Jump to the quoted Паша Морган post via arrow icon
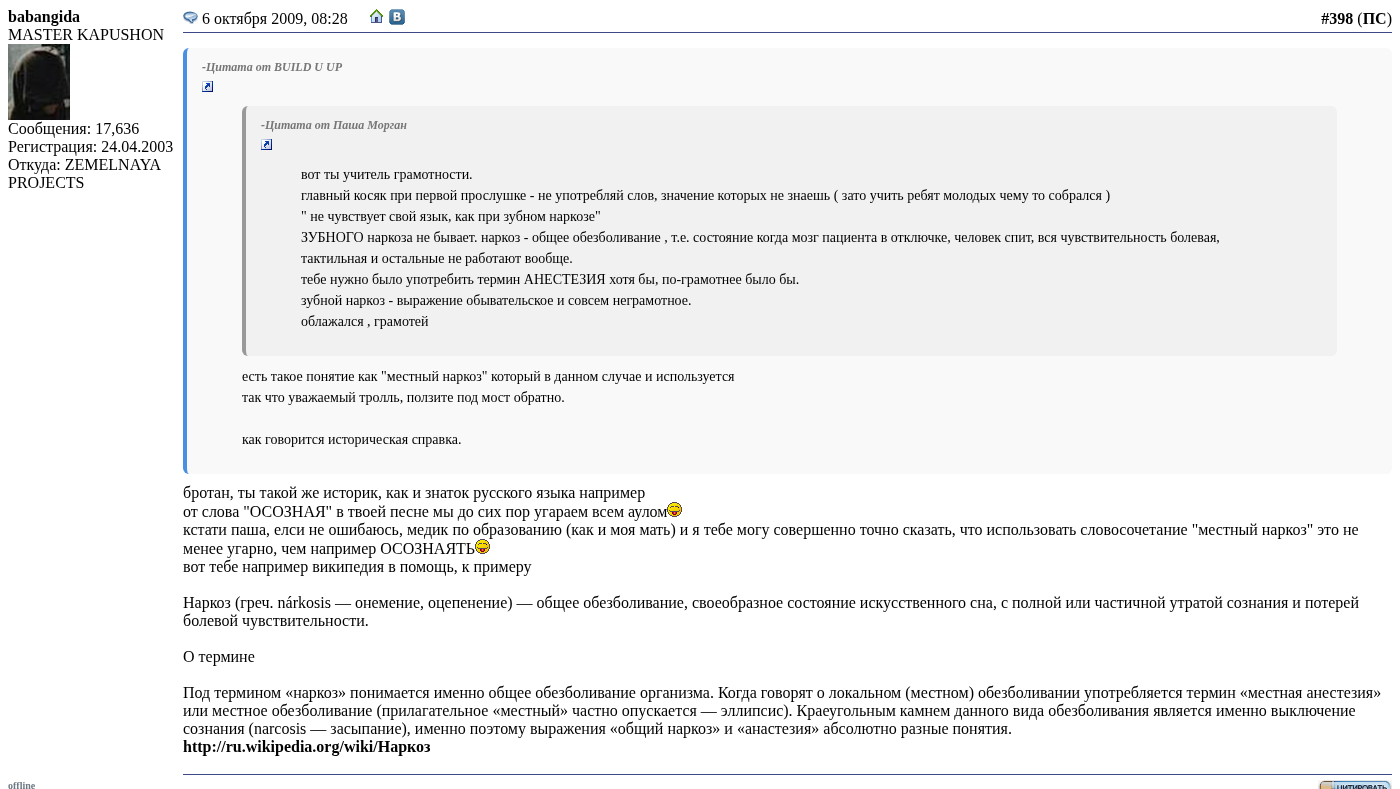This screenshot has height=789, width=1400. click(x=267, y=145)
